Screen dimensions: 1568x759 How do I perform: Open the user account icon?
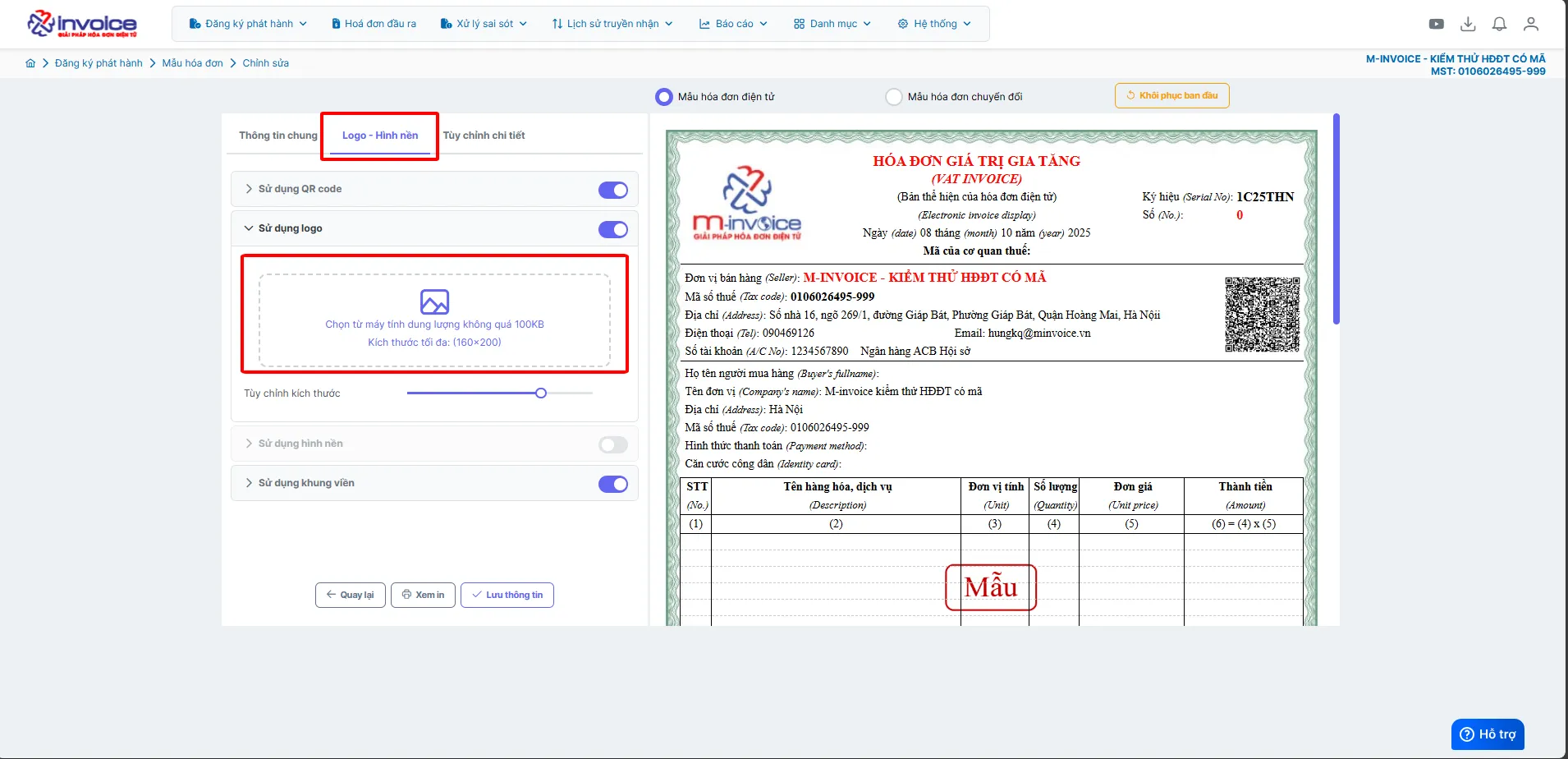pyautogui.click(x=1531, y=24)
